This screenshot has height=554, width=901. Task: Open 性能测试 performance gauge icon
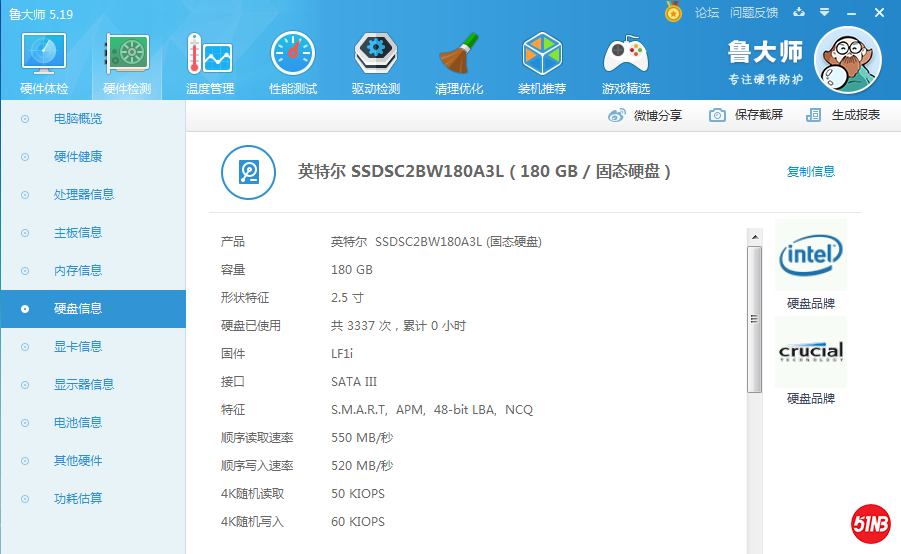pos(293,62)
